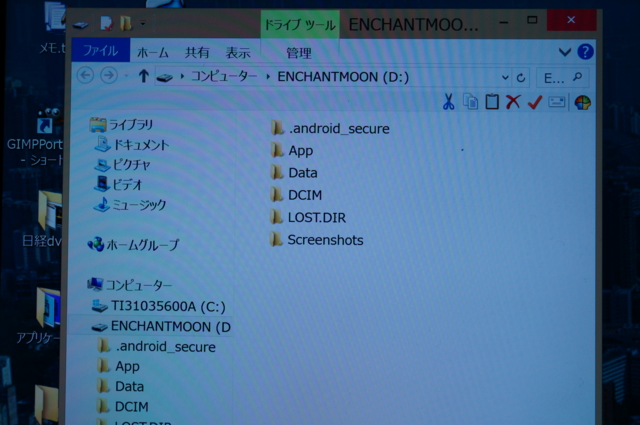The width and height of the screenshot is (640, 425).
Task: Switch to the 共有 ribbon tab
Action: point(197,53)
